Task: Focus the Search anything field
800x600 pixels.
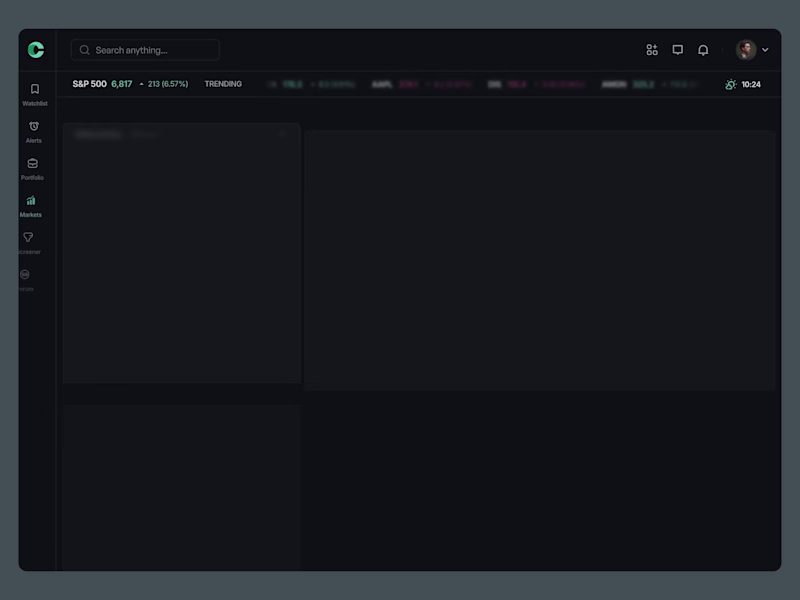Action: pyautogui.click(x=145, y=50)
